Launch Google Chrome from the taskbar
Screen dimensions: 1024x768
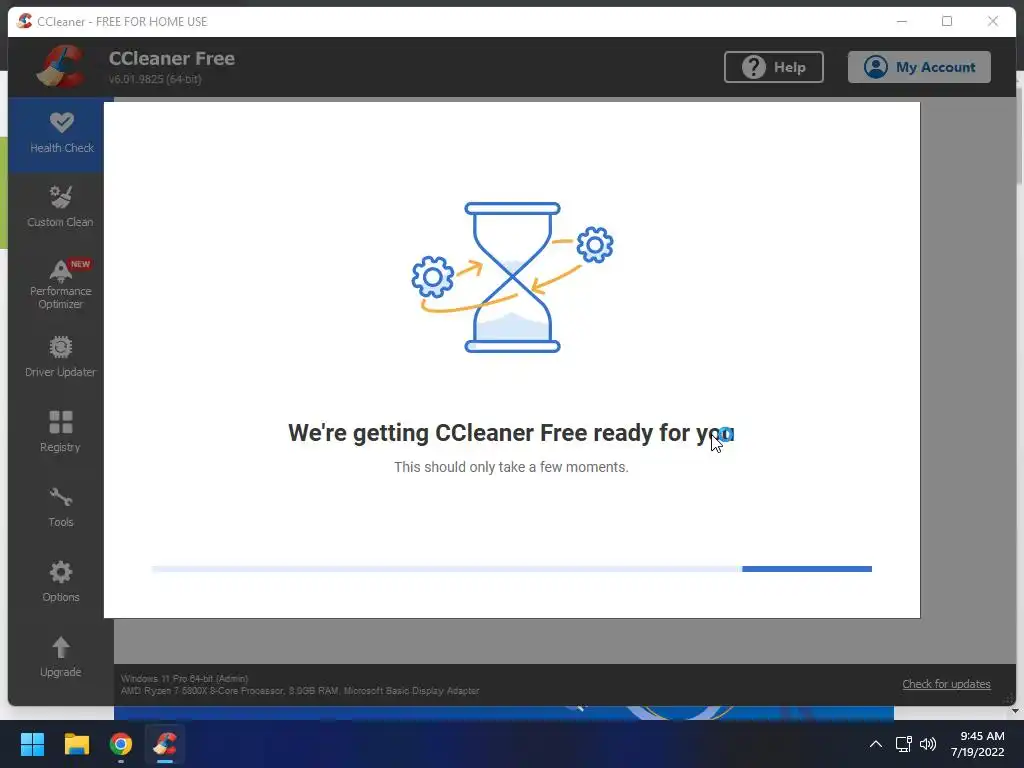(x=121, y=744)
